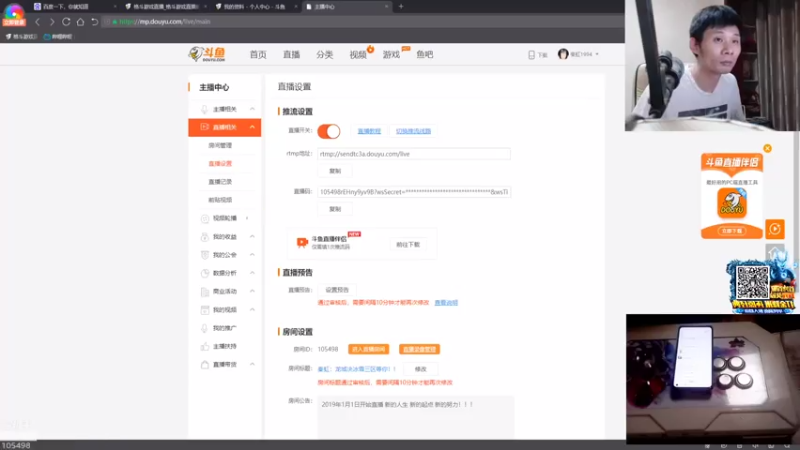Click the Douyu logo in the header

[207, 54]
